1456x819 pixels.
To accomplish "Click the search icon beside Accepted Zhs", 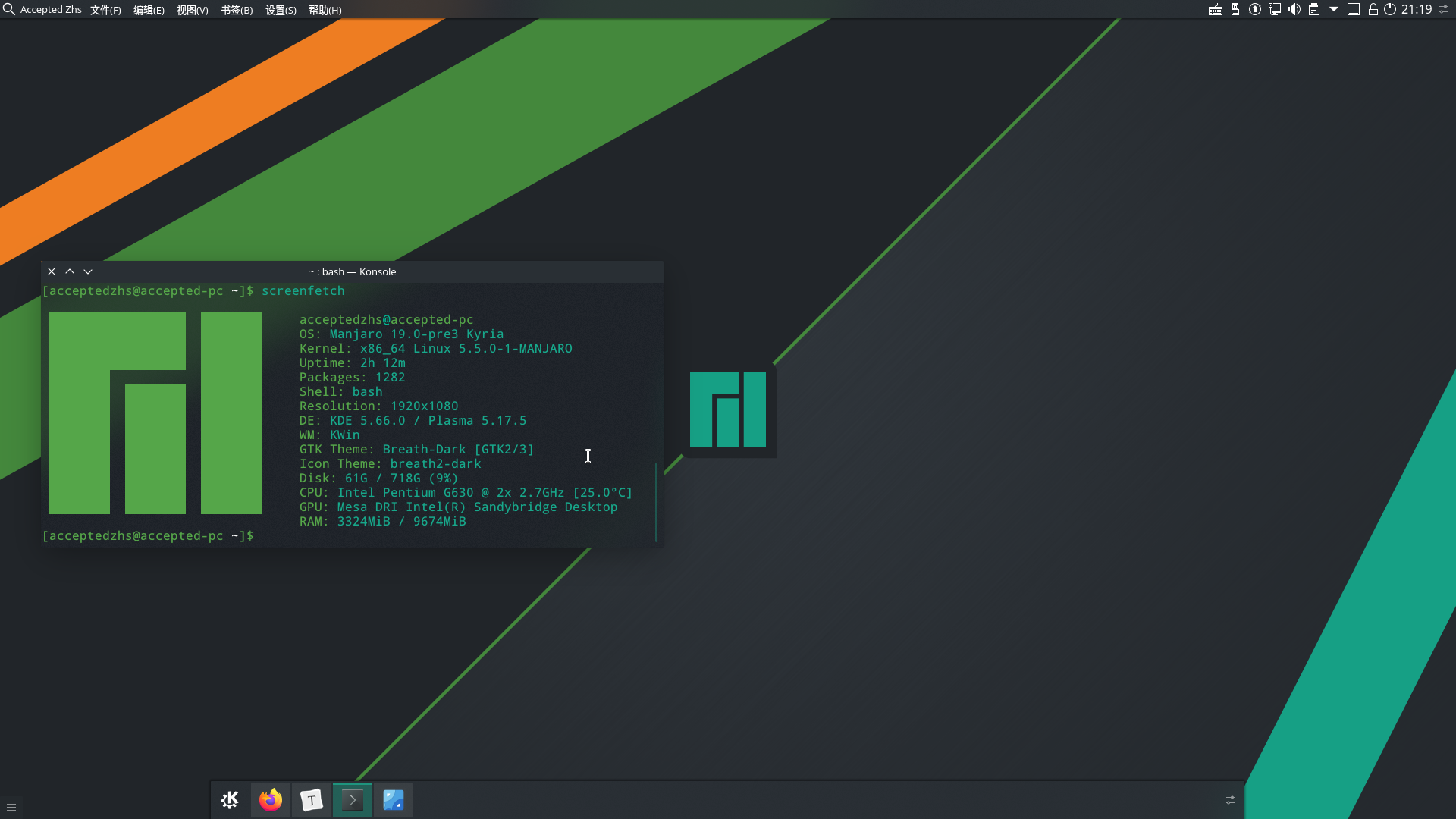I will click(x=9, y=10).
